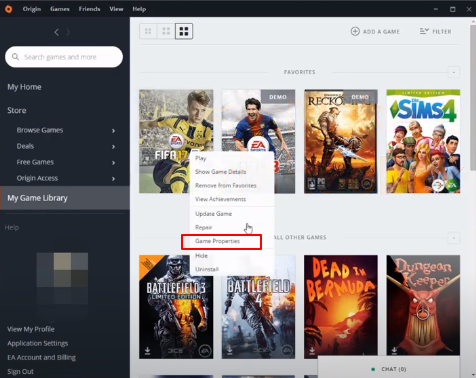The image size is (476, 378).
Task: Minimize the Origin window
Action: [436, 9]
